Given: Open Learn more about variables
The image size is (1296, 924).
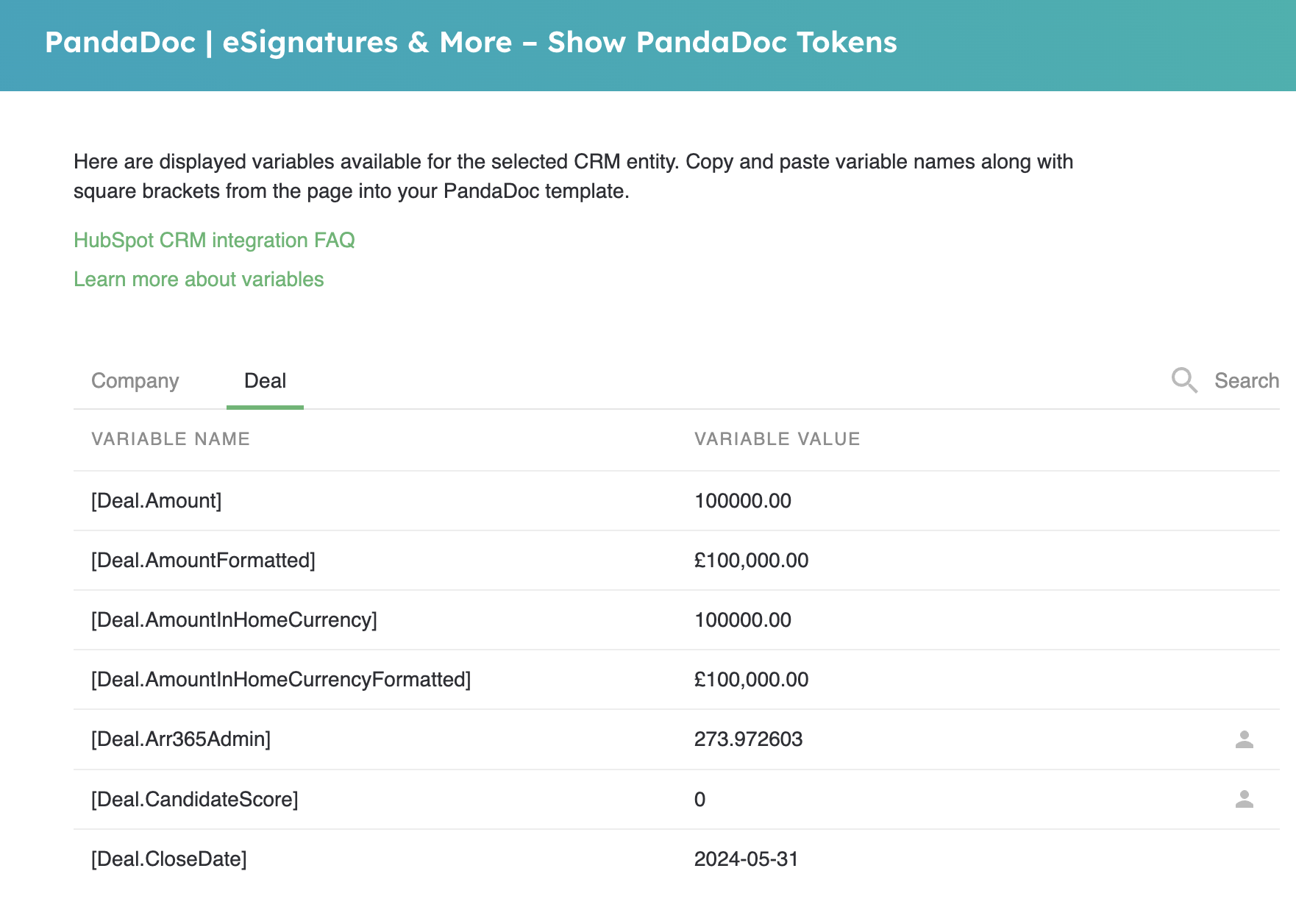Looking at the screenshot, I should pyautogui.click(x=199, y=279).
